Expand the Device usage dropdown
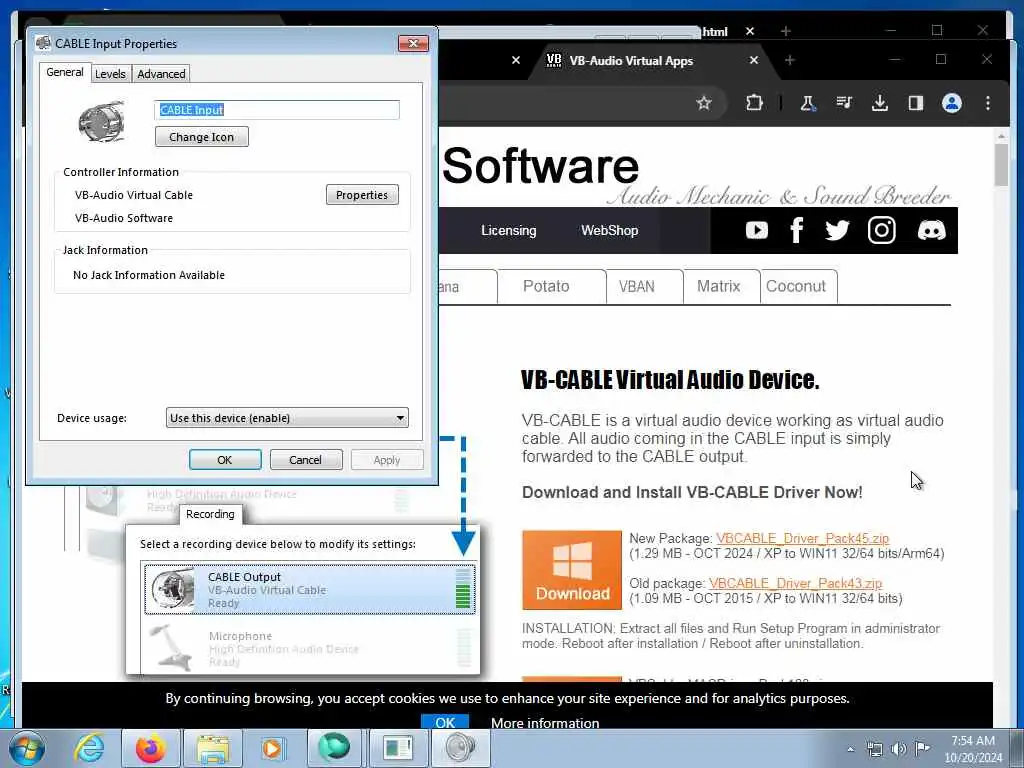This screenshot has height=768, width=1024. pos(287,418)
